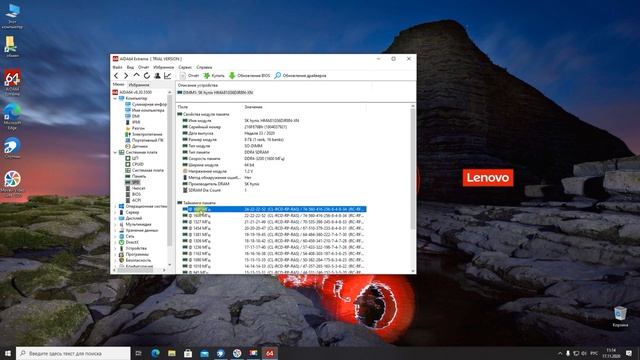
Task: Switch to the Меню sidebar tab
Action: [x=118, y=84]
